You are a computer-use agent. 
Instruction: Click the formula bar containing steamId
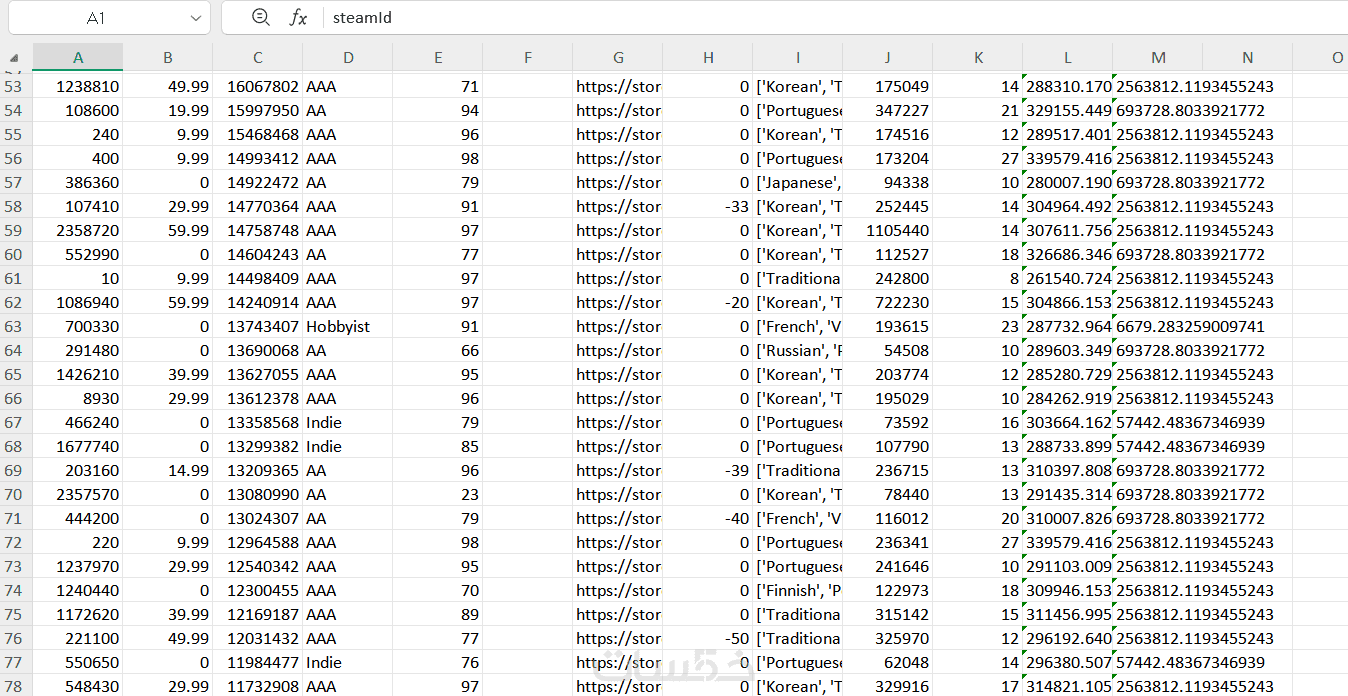(800, 18)
